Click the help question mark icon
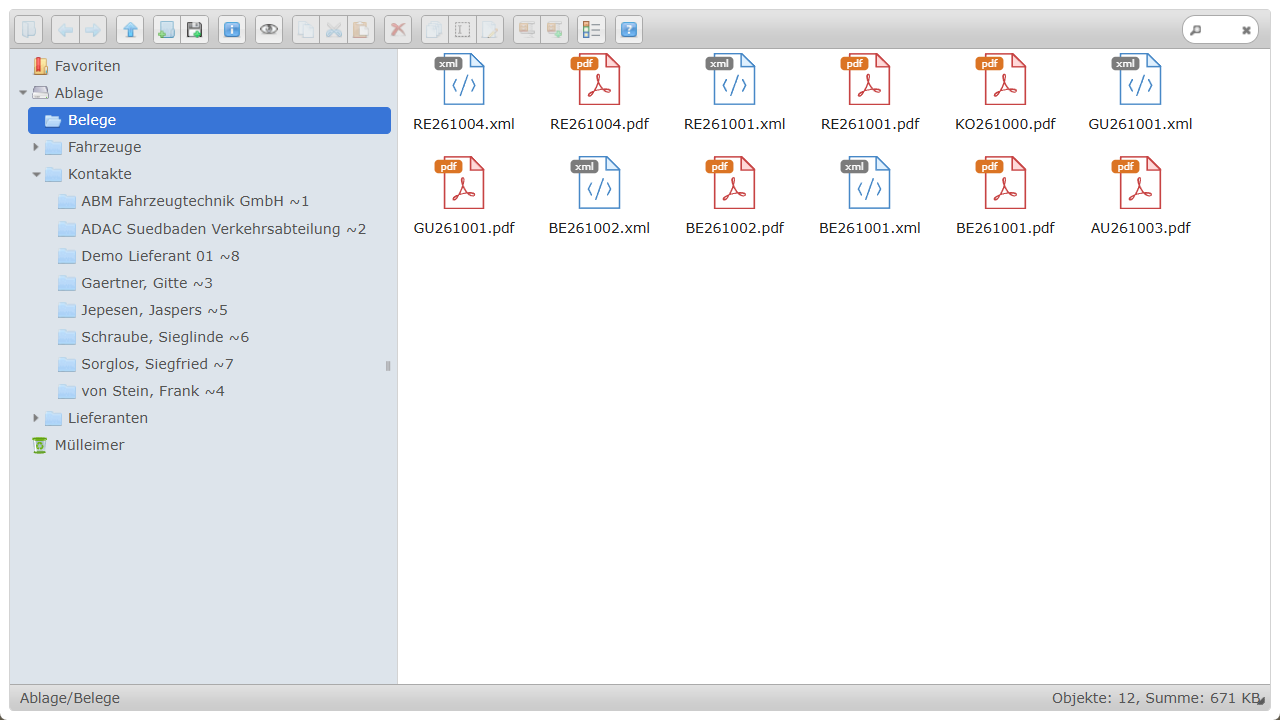 tap(628, 30)
